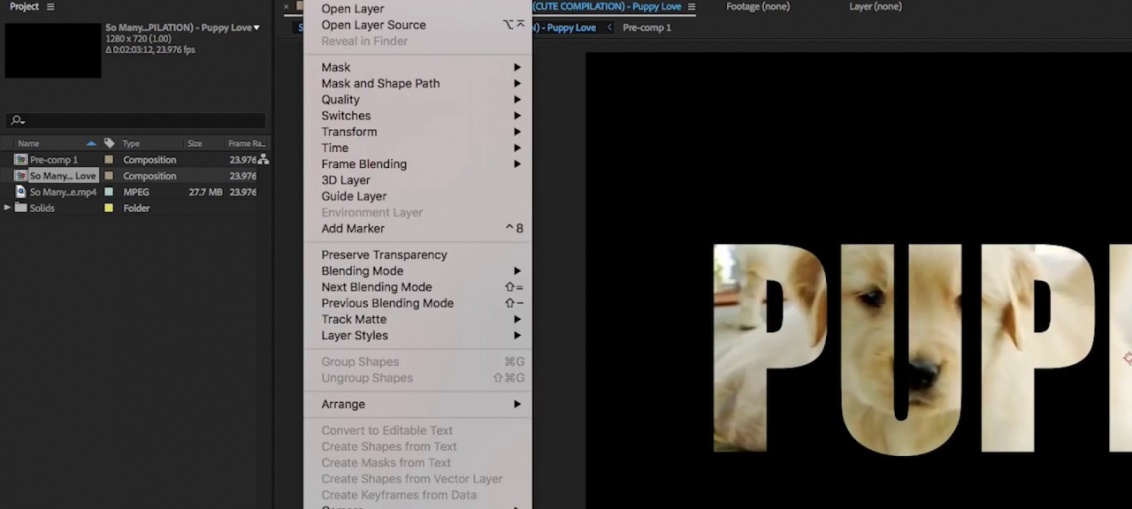This screenshot has width=1132, height=509.
Task: Click the PUPPY text in composition viewer
Action: pyautogui.click(x=923, y=349)
